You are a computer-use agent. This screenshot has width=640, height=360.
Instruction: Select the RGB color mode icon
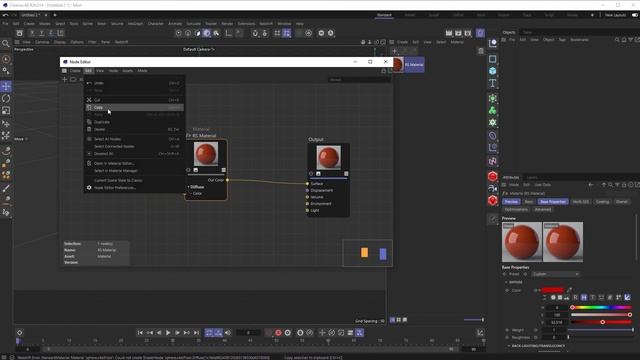pyautogui.click(x=576, y=297)
